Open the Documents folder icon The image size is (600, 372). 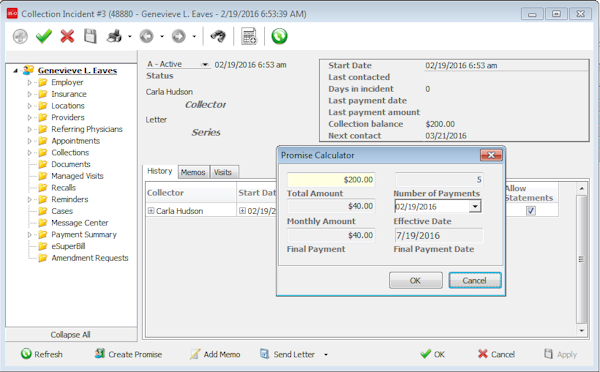click(x=43, y=165)
